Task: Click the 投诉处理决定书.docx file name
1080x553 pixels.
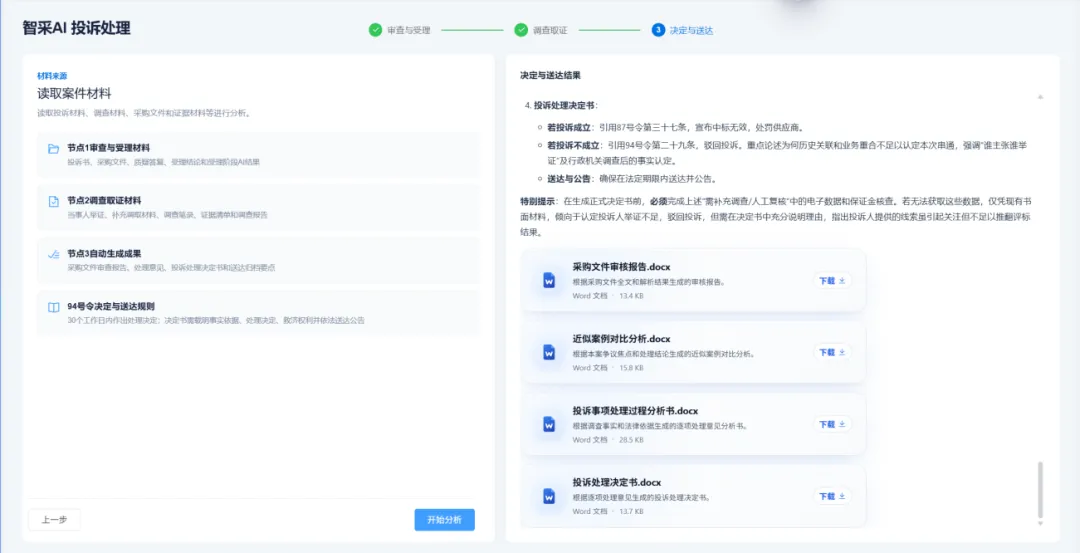Action: click(616, 482)
